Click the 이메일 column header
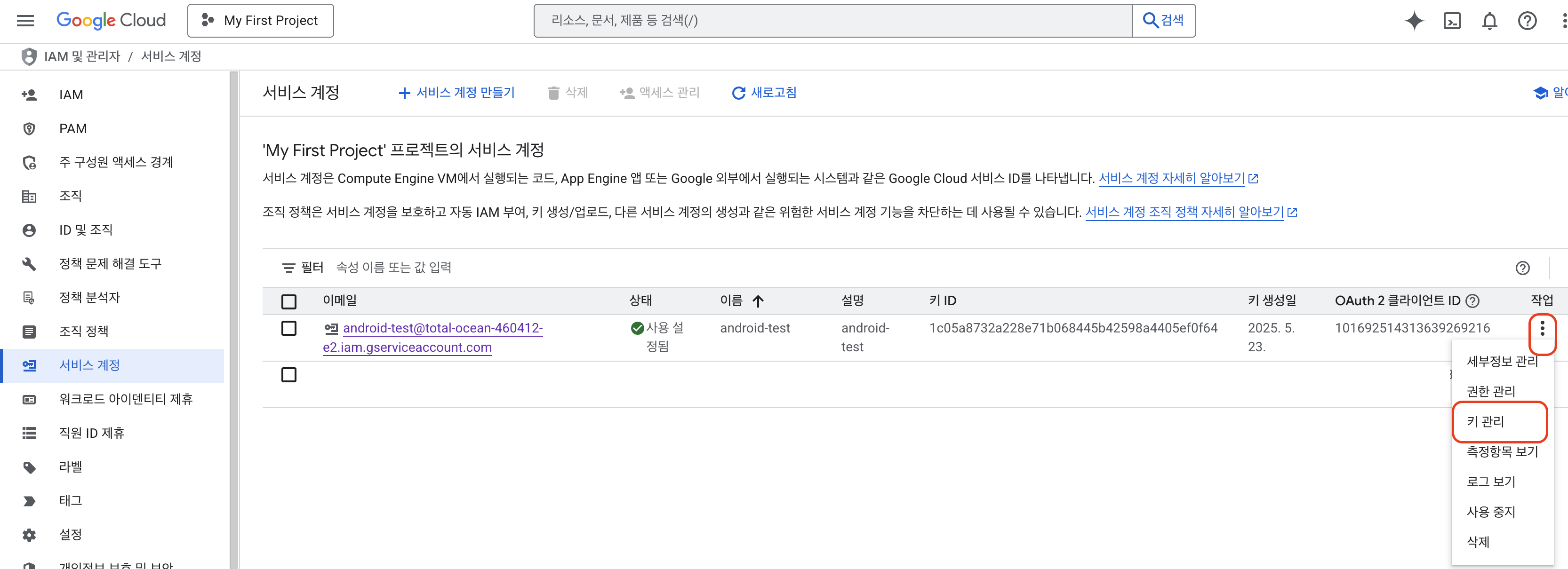The height and width of the screenshot is (569, 1568). (x=340, y=300)
